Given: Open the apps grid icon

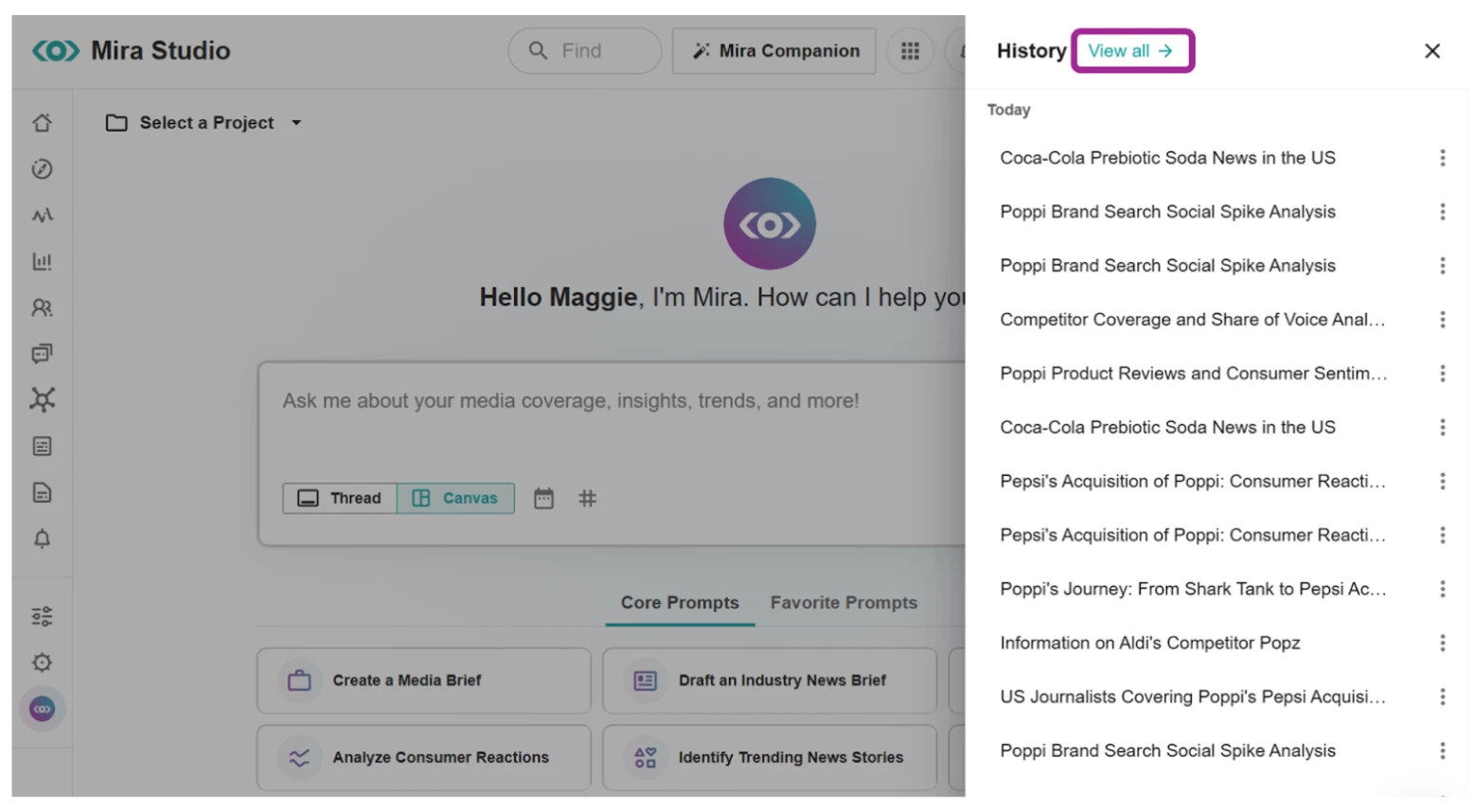Looking at the screenshot, I should pyautogui.click(x=910, y=51).
